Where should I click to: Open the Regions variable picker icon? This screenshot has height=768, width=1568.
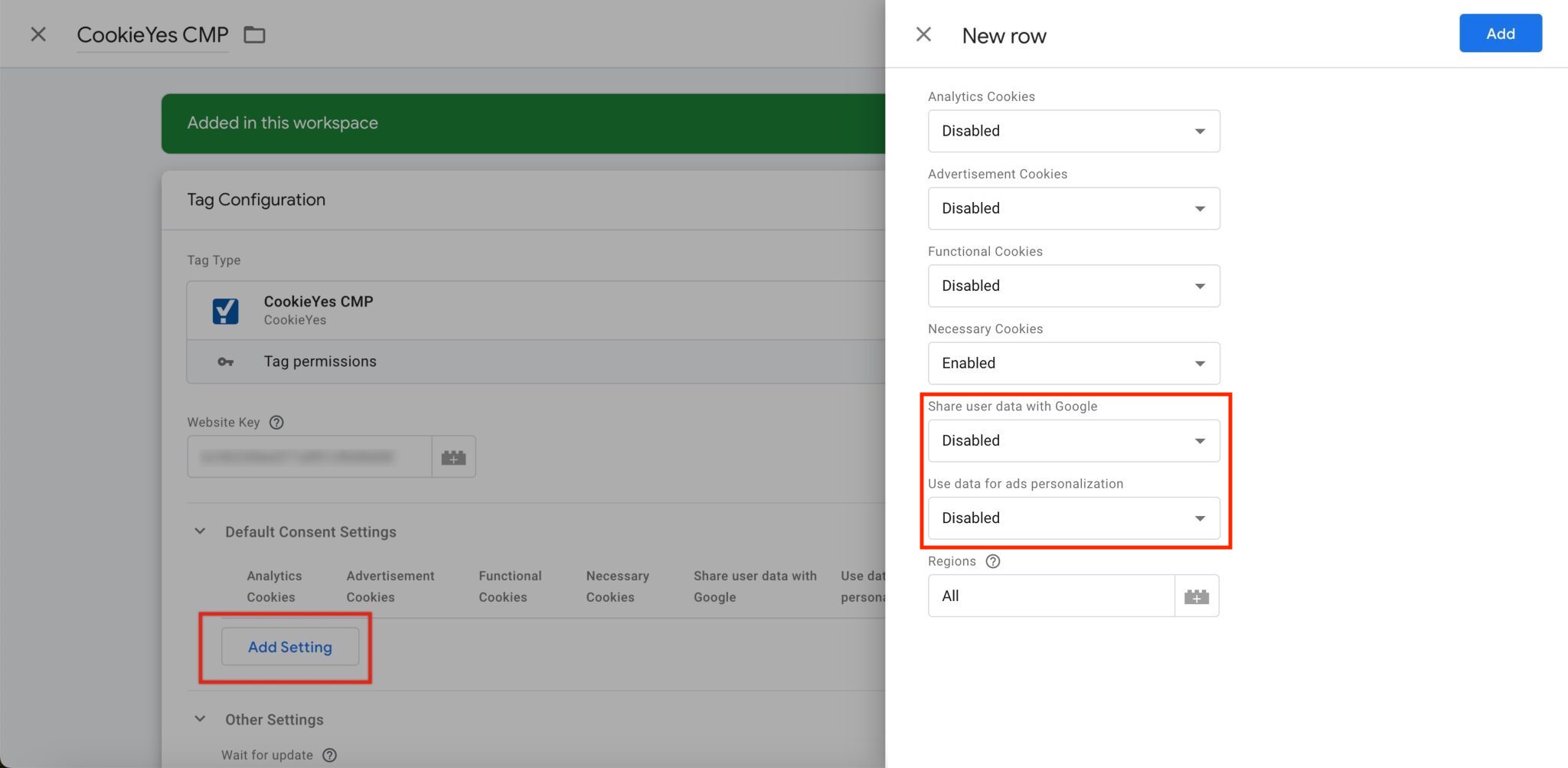point(1196,596)
